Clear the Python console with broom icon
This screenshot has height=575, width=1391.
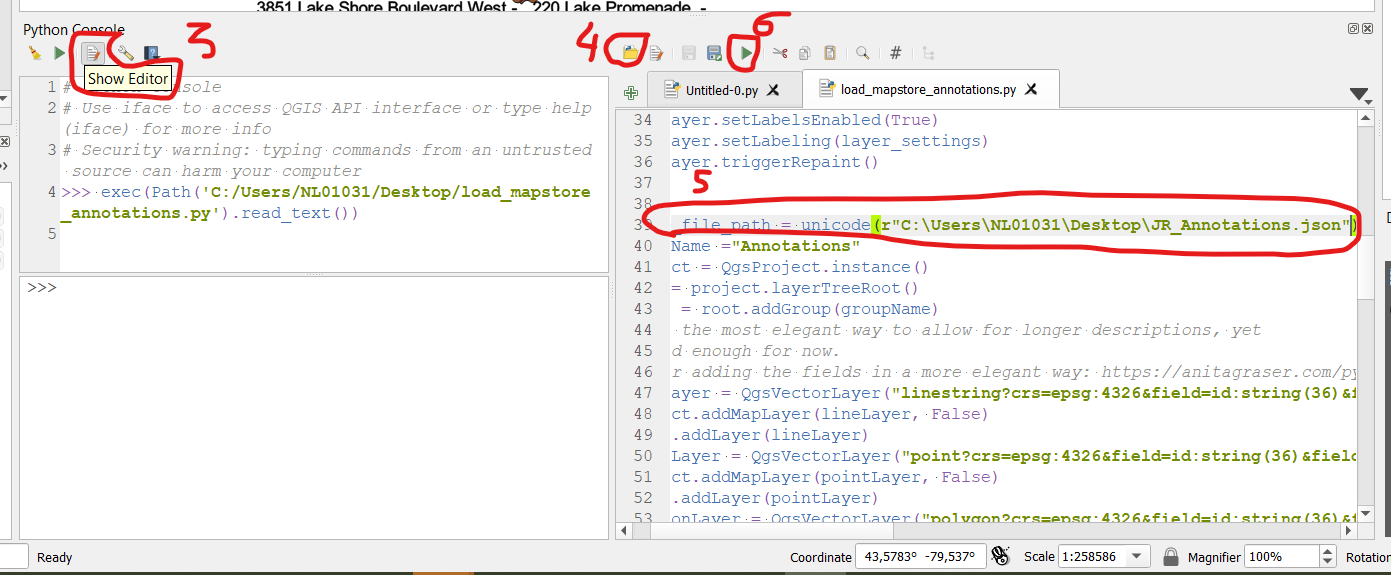(35, 53)
